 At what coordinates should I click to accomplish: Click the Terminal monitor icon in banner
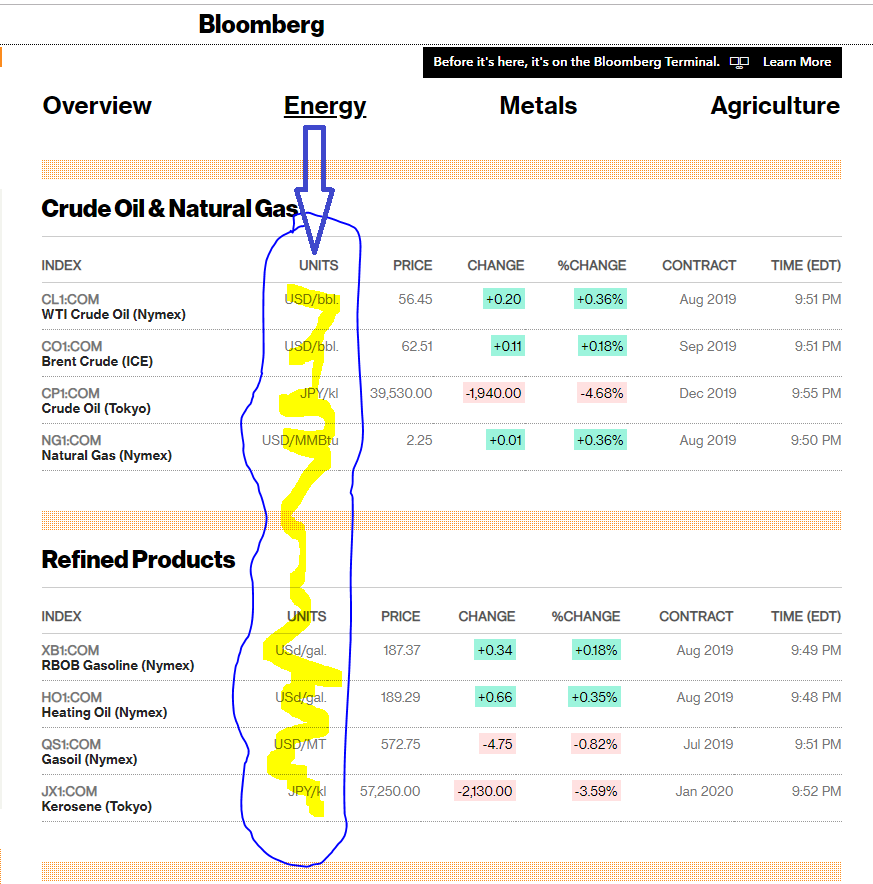point(739,62)
